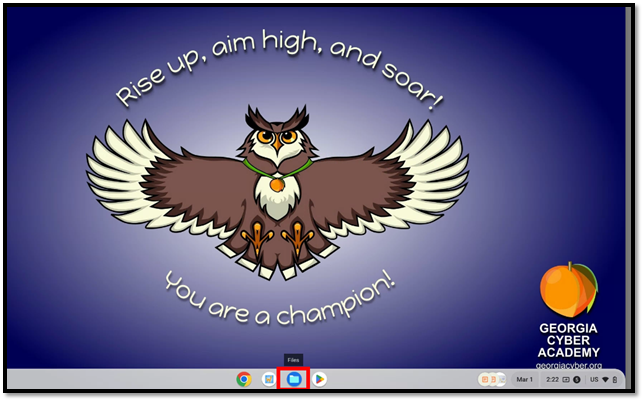This screenshot has height=402, width=644.
Task: Click the "You are a champion!" text
Action: (x=279, y=297)
